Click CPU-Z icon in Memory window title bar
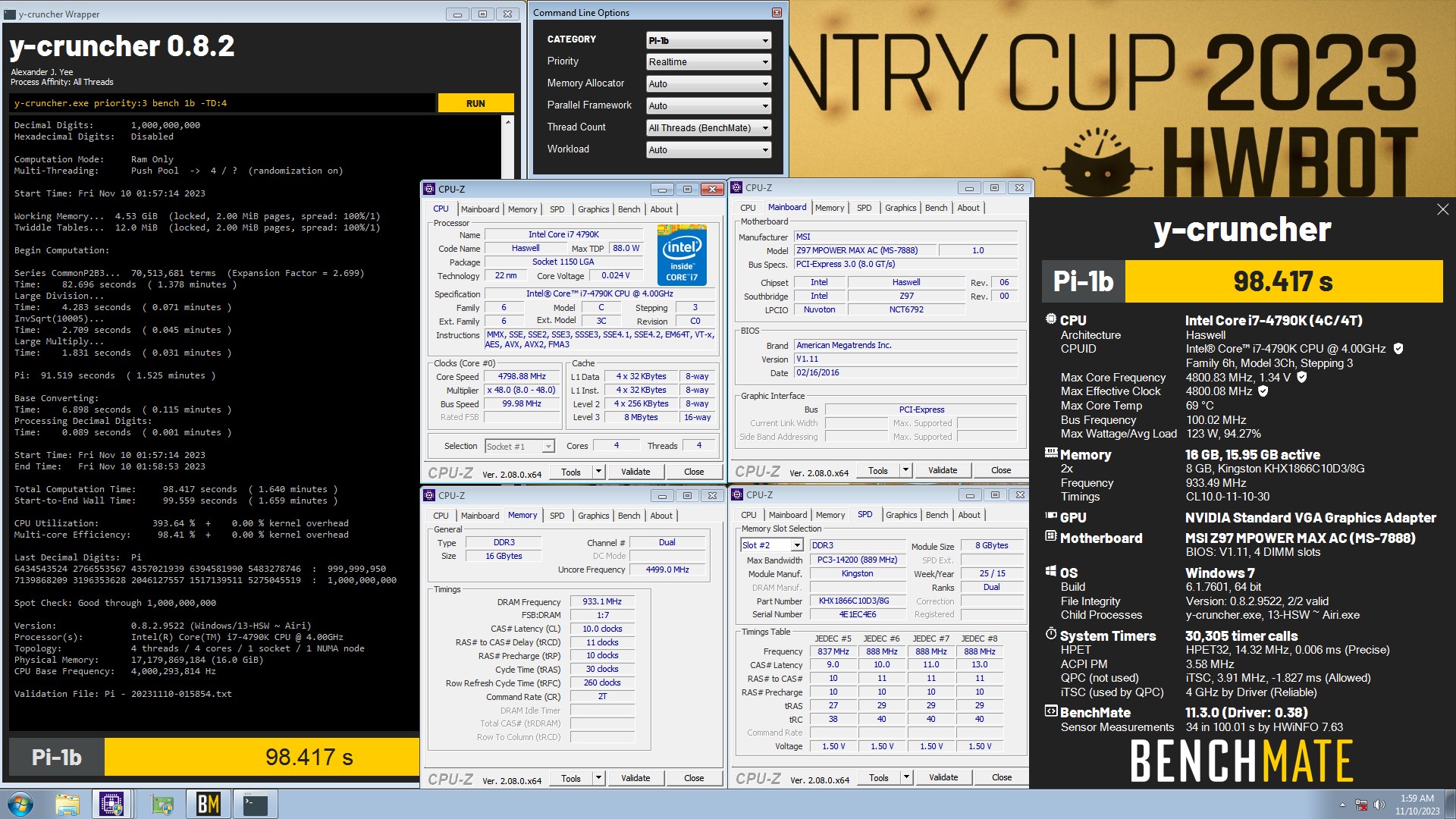This screenshot has width=1456, height=819. point(430,495)
